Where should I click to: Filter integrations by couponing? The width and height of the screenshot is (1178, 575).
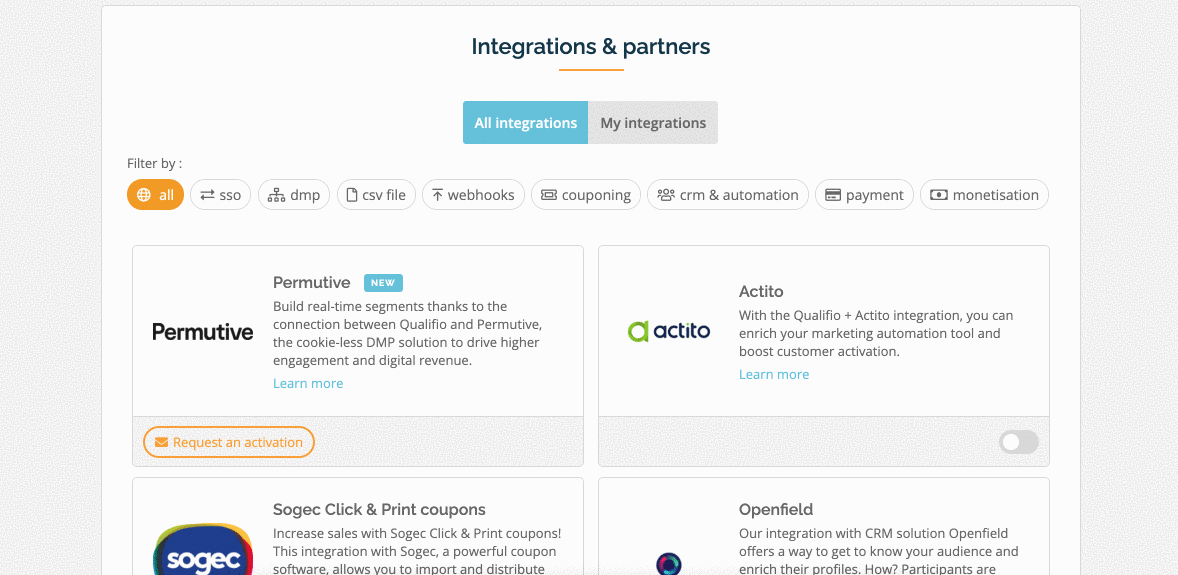click(586, 195)
